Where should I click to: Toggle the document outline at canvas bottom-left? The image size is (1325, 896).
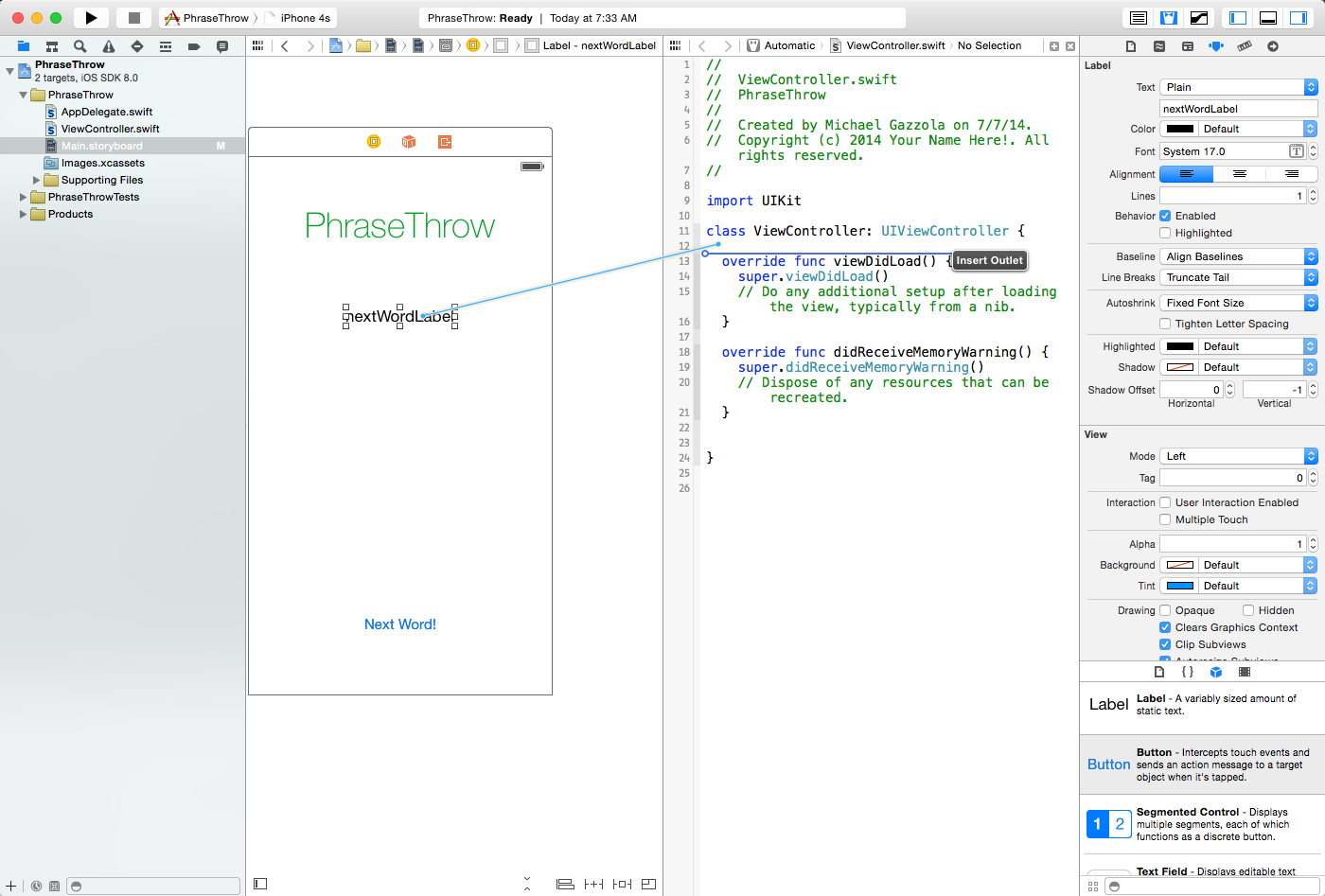(260, 884)
